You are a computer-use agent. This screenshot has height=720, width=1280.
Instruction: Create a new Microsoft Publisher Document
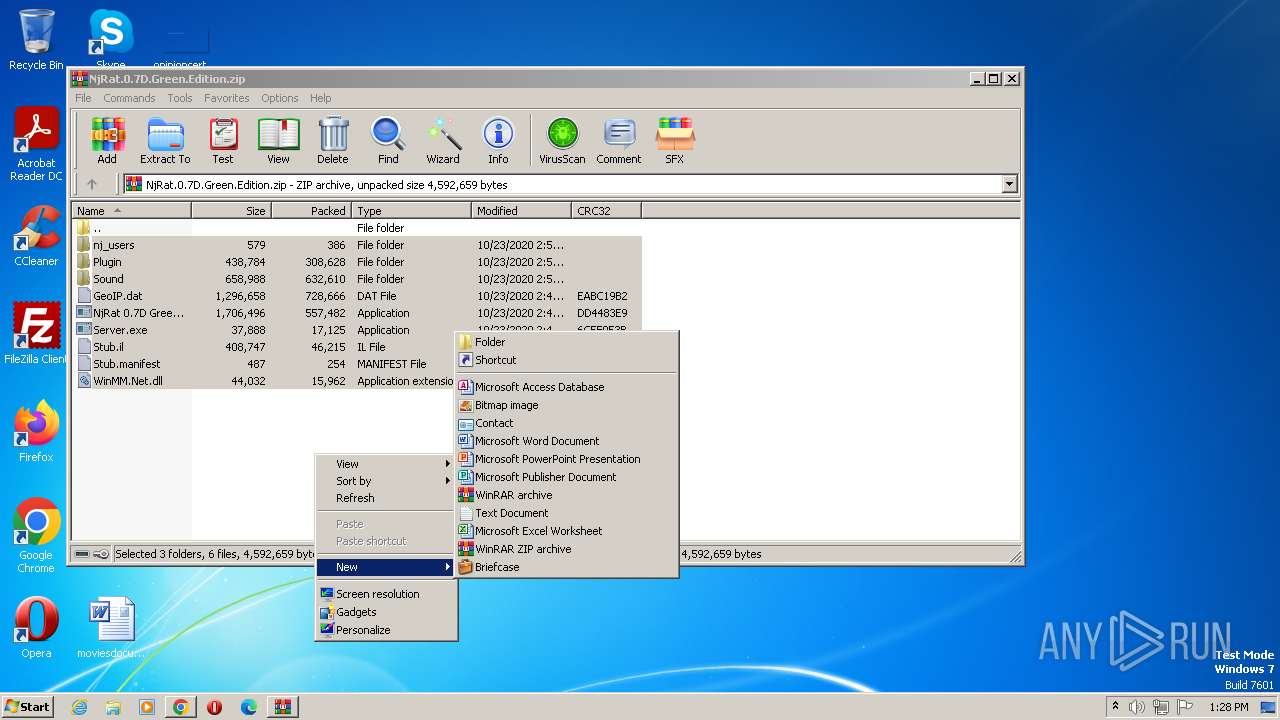[x=567, y=477]
